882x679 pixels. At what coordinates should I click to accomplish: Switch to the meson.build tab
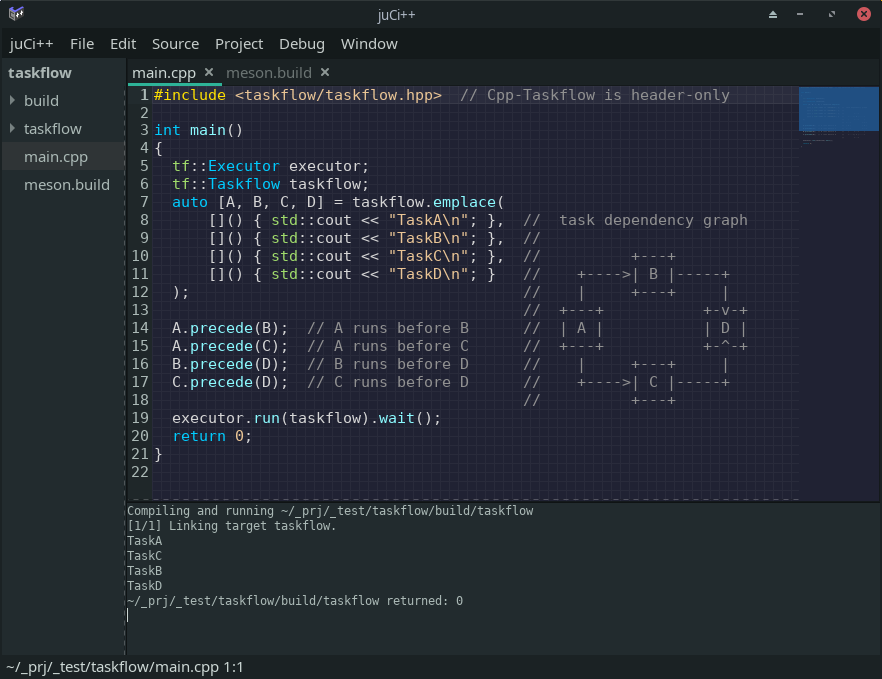pyautogui.click(x=269, y=73)
